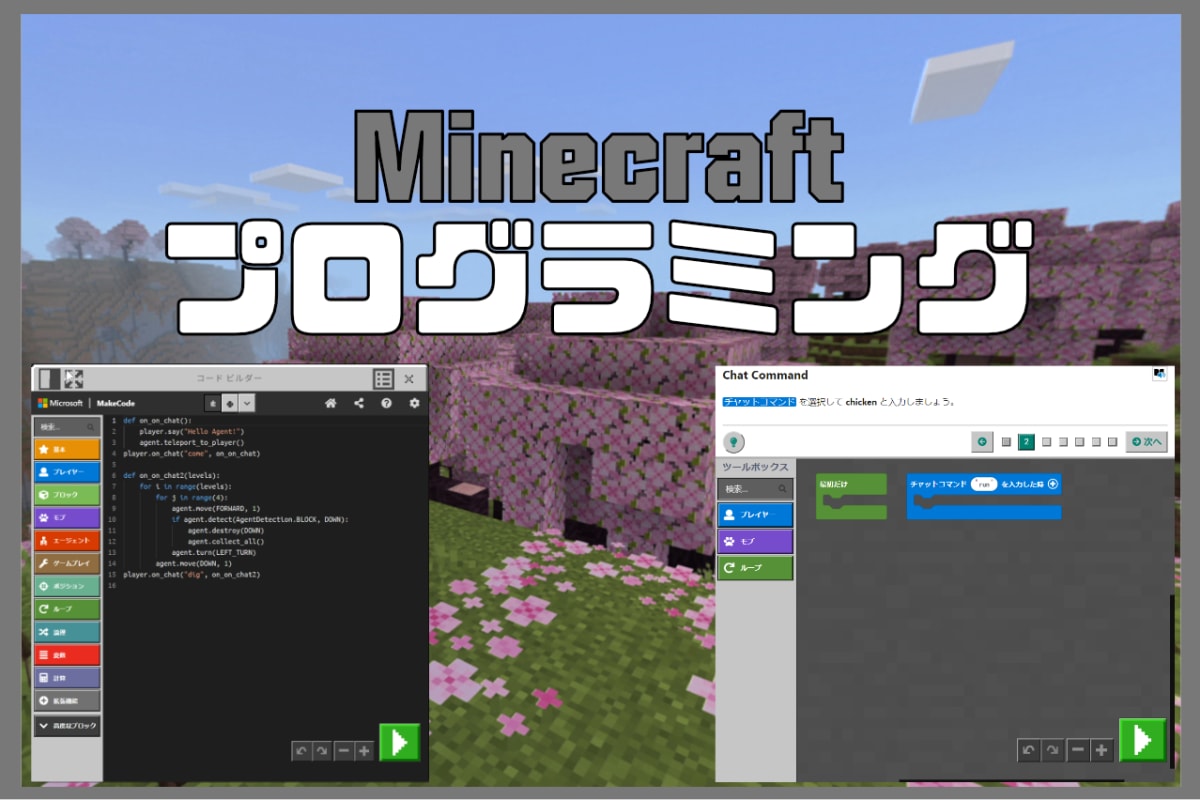This screenshot has height=800, width=1200.
Task: Toggle the 拡張機能 extensions entry
Action: (x=67, y=700)
